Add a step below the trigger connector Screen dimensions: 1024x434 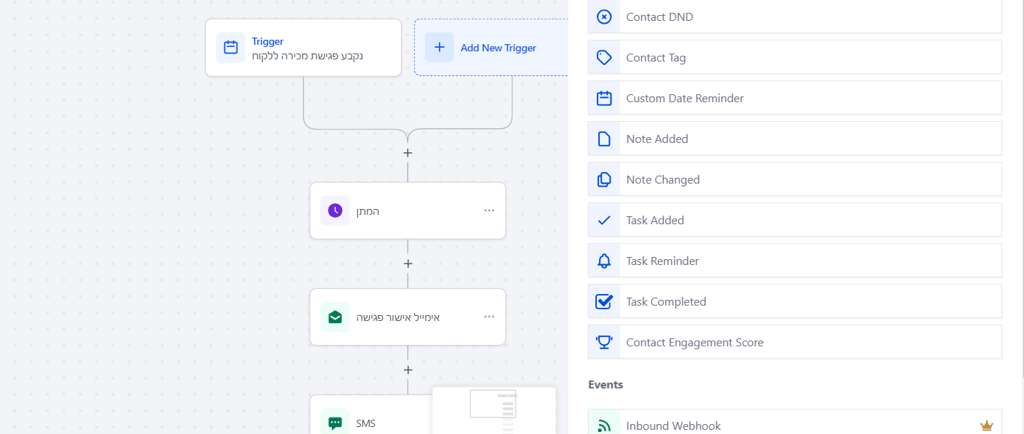(x=408, y=153)
